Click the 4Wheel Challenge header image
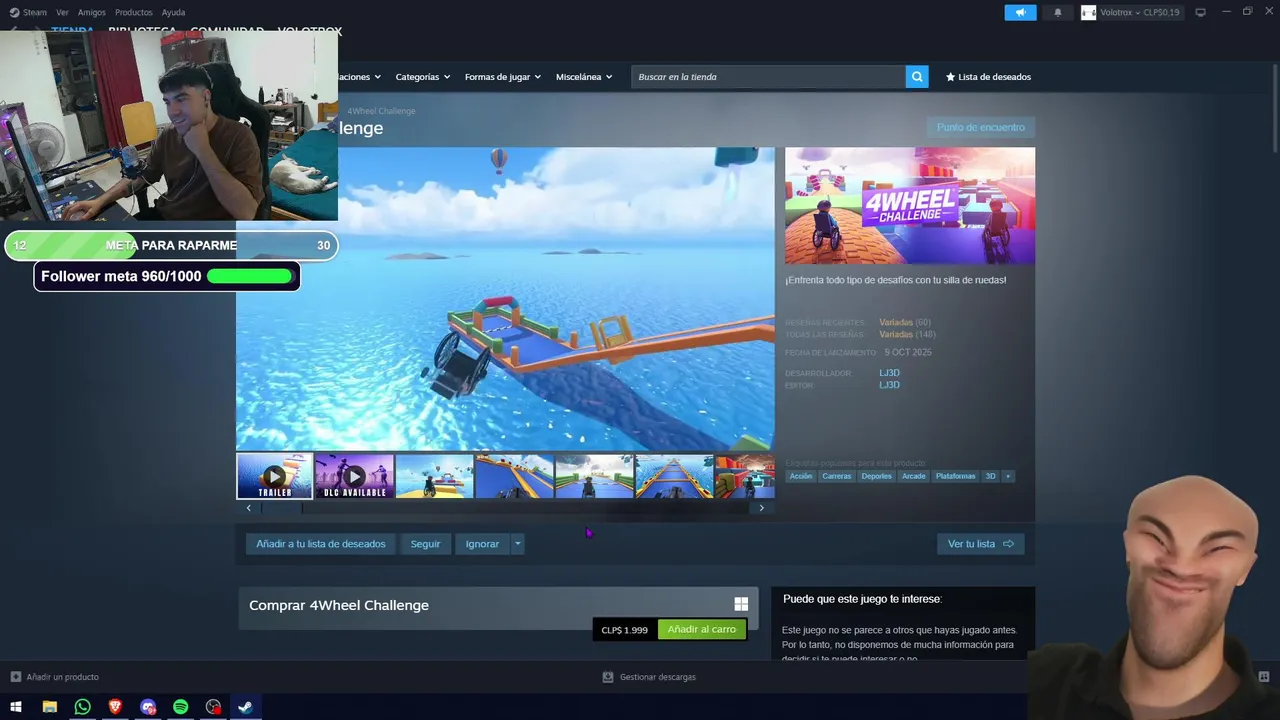Image resolution: width=1280 pixels, height=720 pixels. [910, 206]
